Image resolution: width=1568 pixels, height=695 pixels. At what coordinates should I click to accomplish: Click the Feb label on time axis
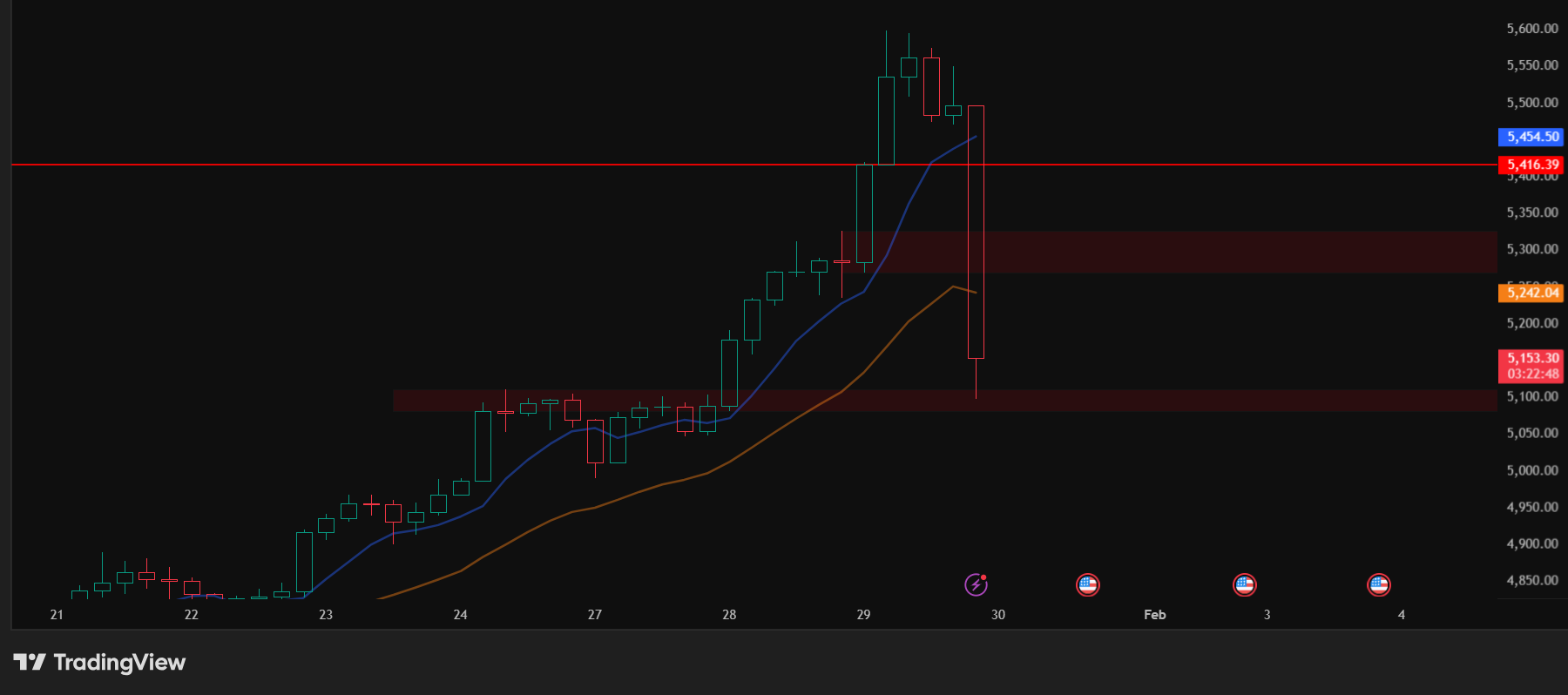coord(1154,615)
